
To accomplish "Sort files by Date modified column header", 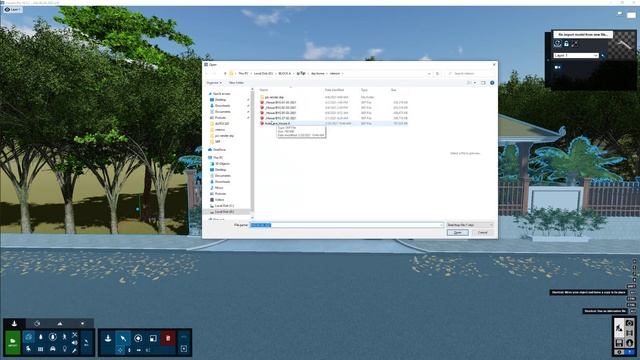I will point(334,90).
